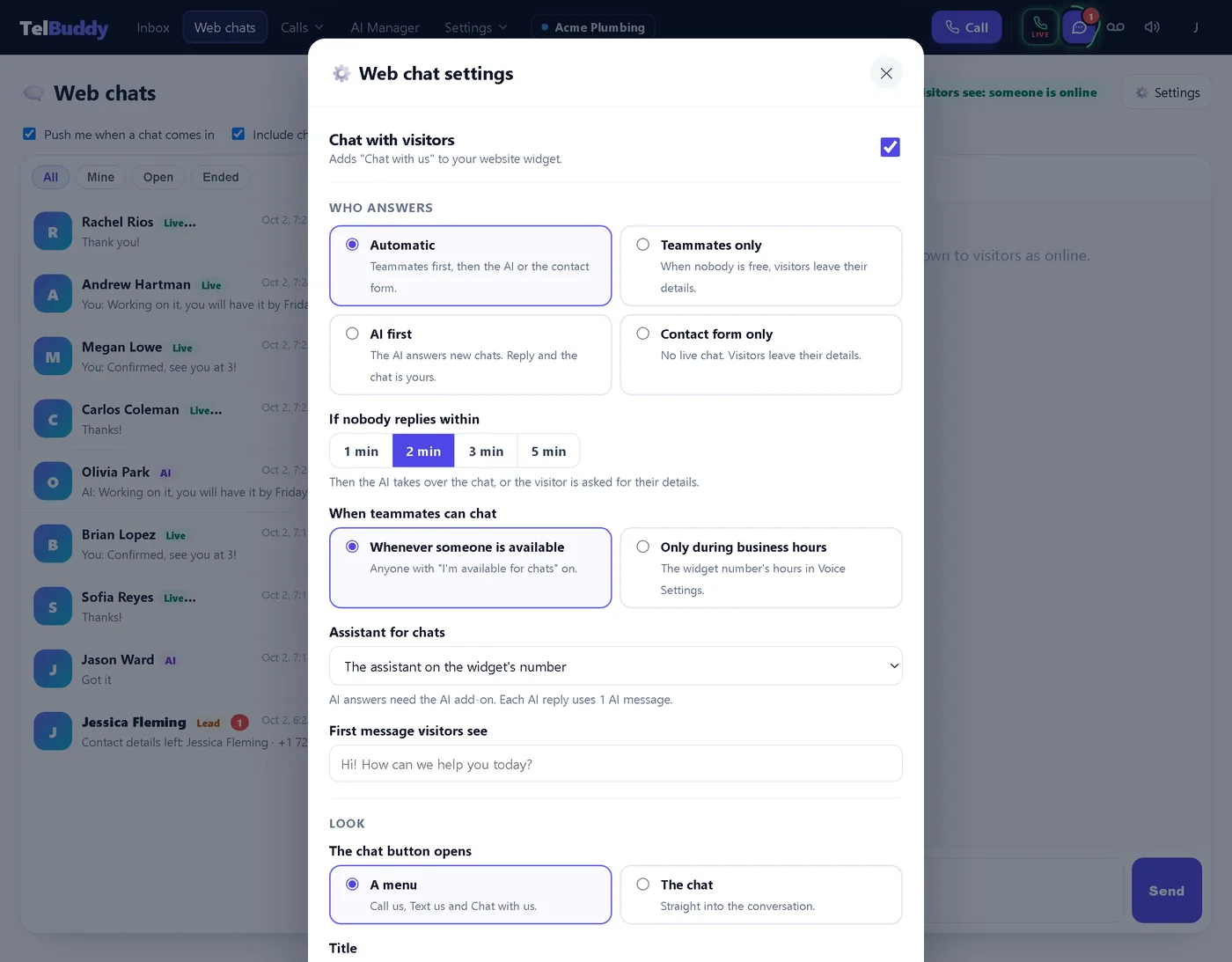Go to the Inbox tab
Screen dimensions: 1232x962
pyautogui.click(x=153, y=27)
